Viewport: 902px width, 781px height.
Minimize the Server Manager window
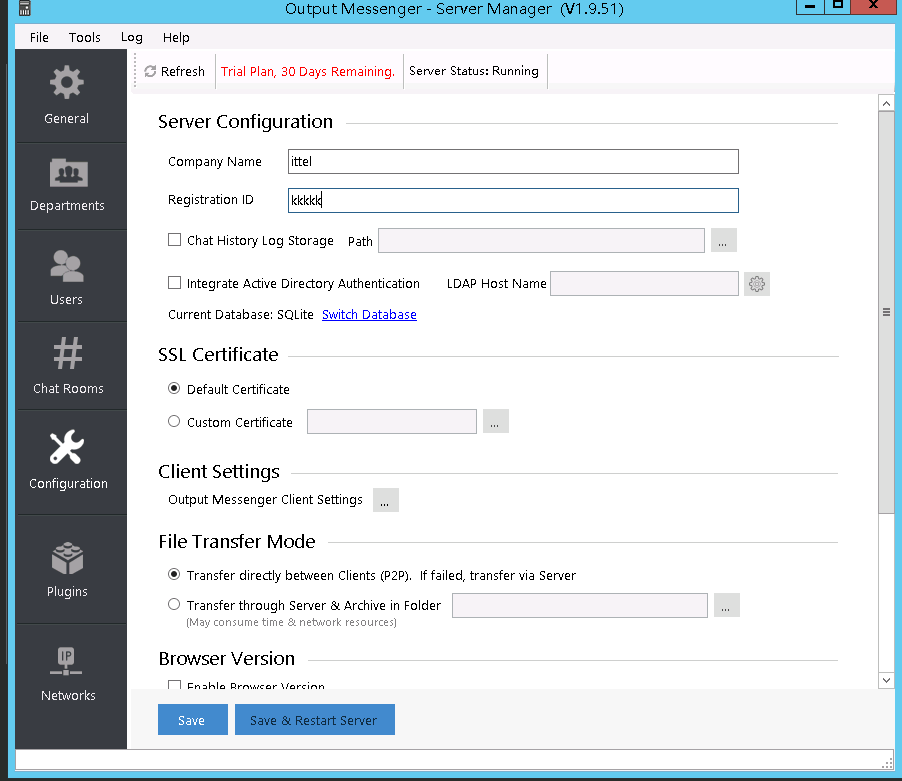(x=810, y=6)
